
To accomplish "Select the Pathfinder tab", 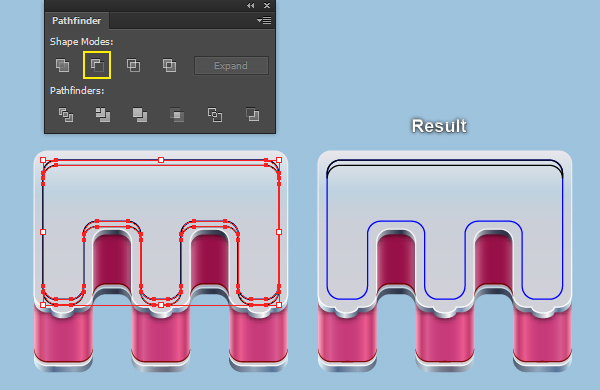I will (x=77, y=21).
